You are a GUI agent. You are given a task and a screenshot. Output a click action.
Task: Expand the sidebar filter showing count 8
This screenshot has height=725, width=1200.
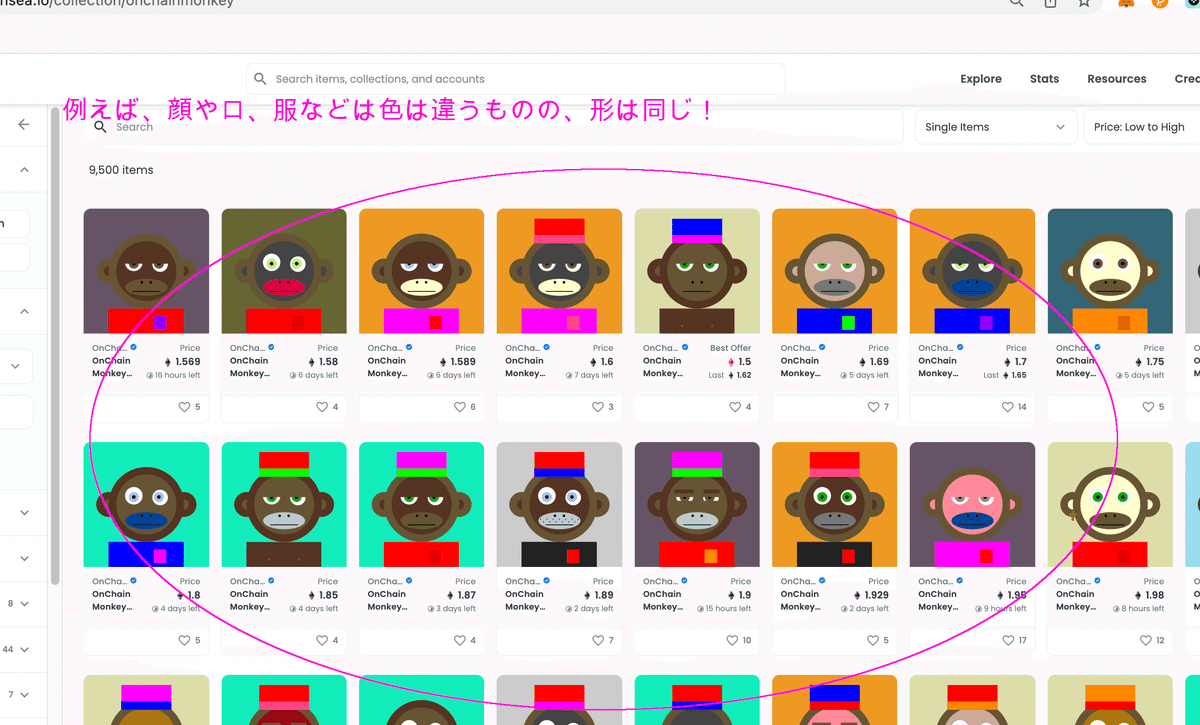click(24, 604)
